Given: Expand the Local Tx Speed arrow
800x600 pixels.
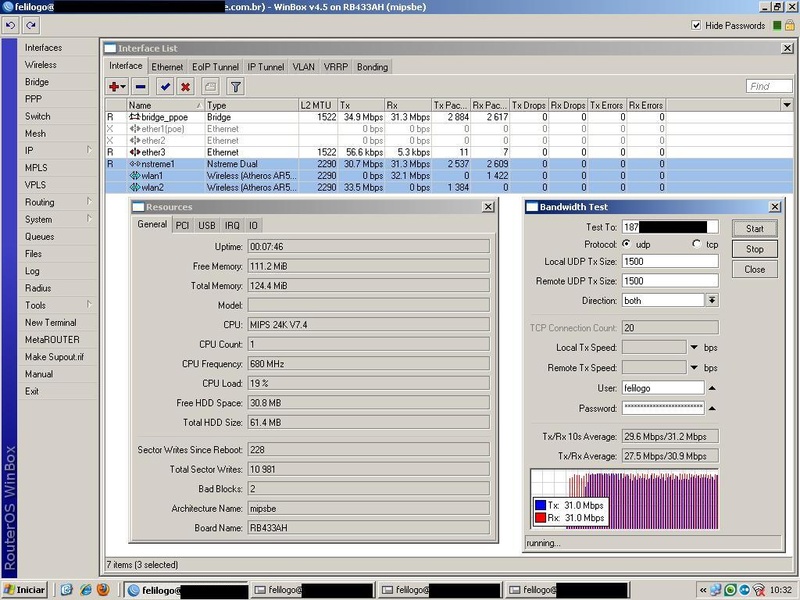Looking at the screenshot, I should (694, 347).
